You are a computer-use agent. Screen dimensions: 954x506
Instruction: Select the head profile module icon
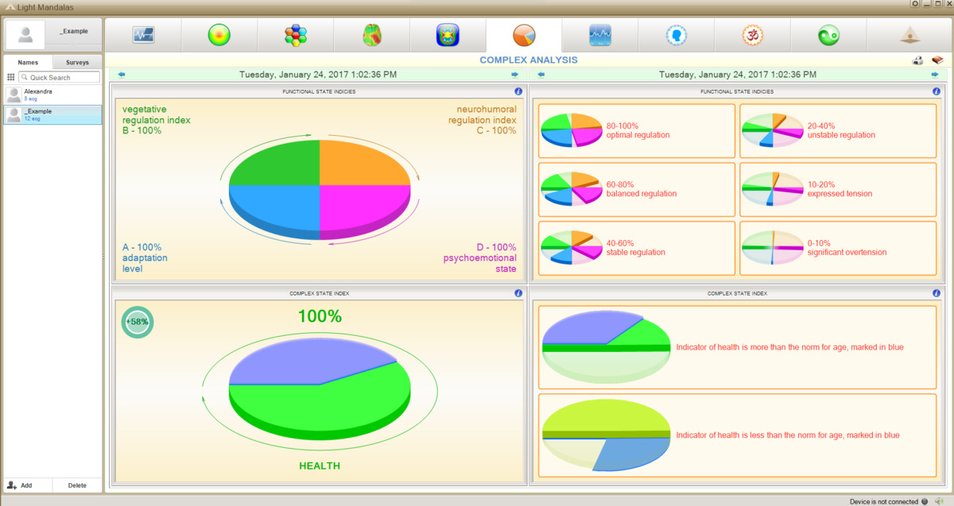(x=676, y=36)
